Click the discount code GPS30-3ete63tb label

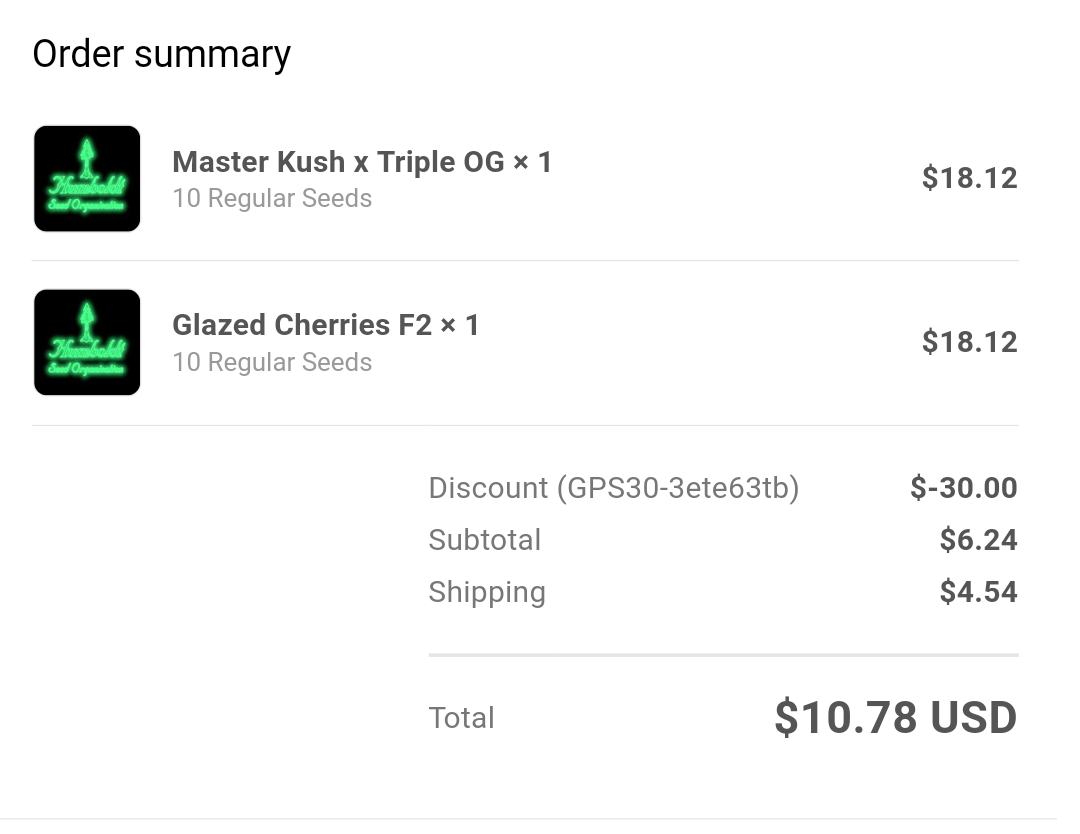[614, 488]
